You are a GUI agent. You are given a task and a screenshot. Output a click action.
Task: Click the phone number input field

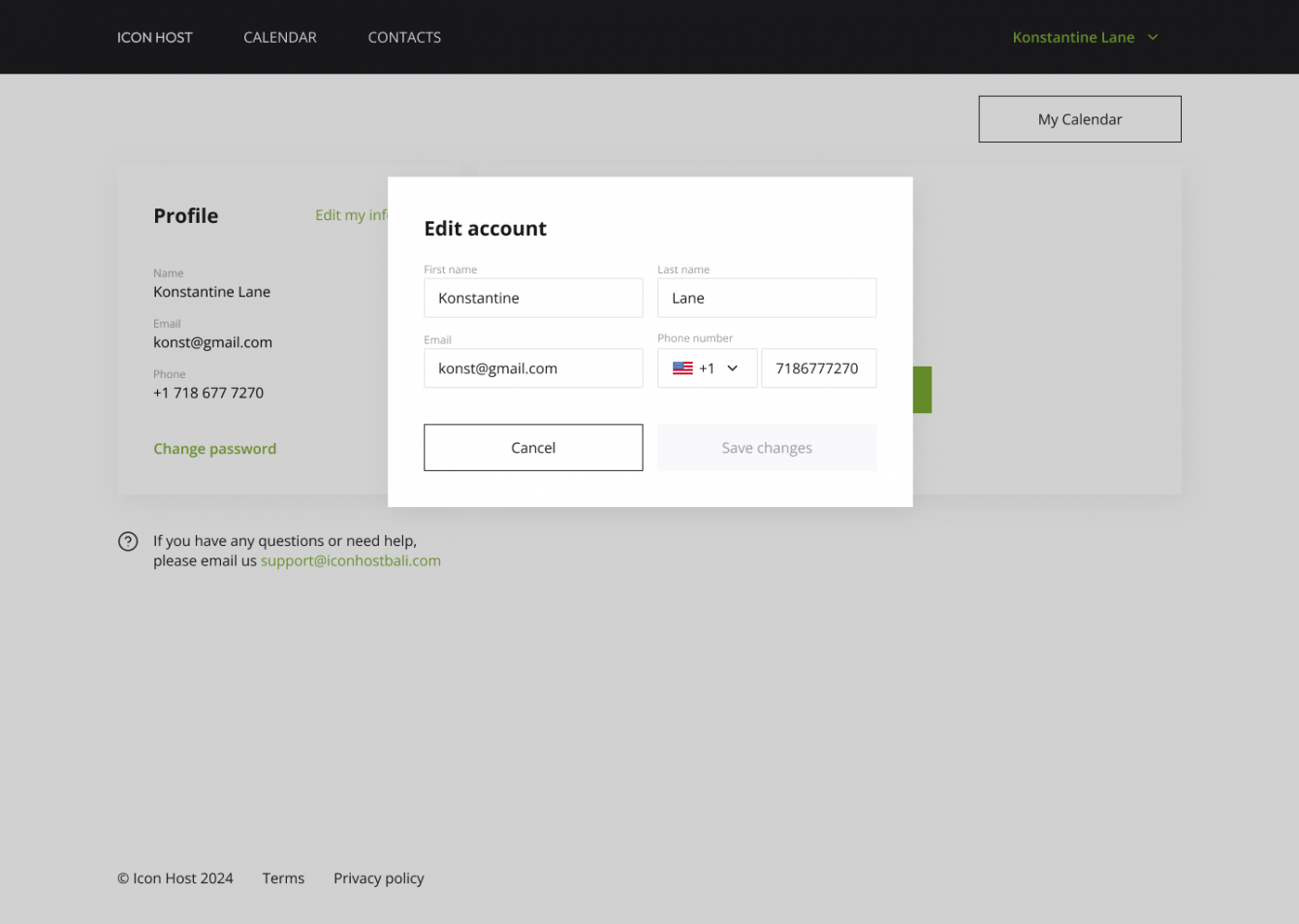(818, 368)
